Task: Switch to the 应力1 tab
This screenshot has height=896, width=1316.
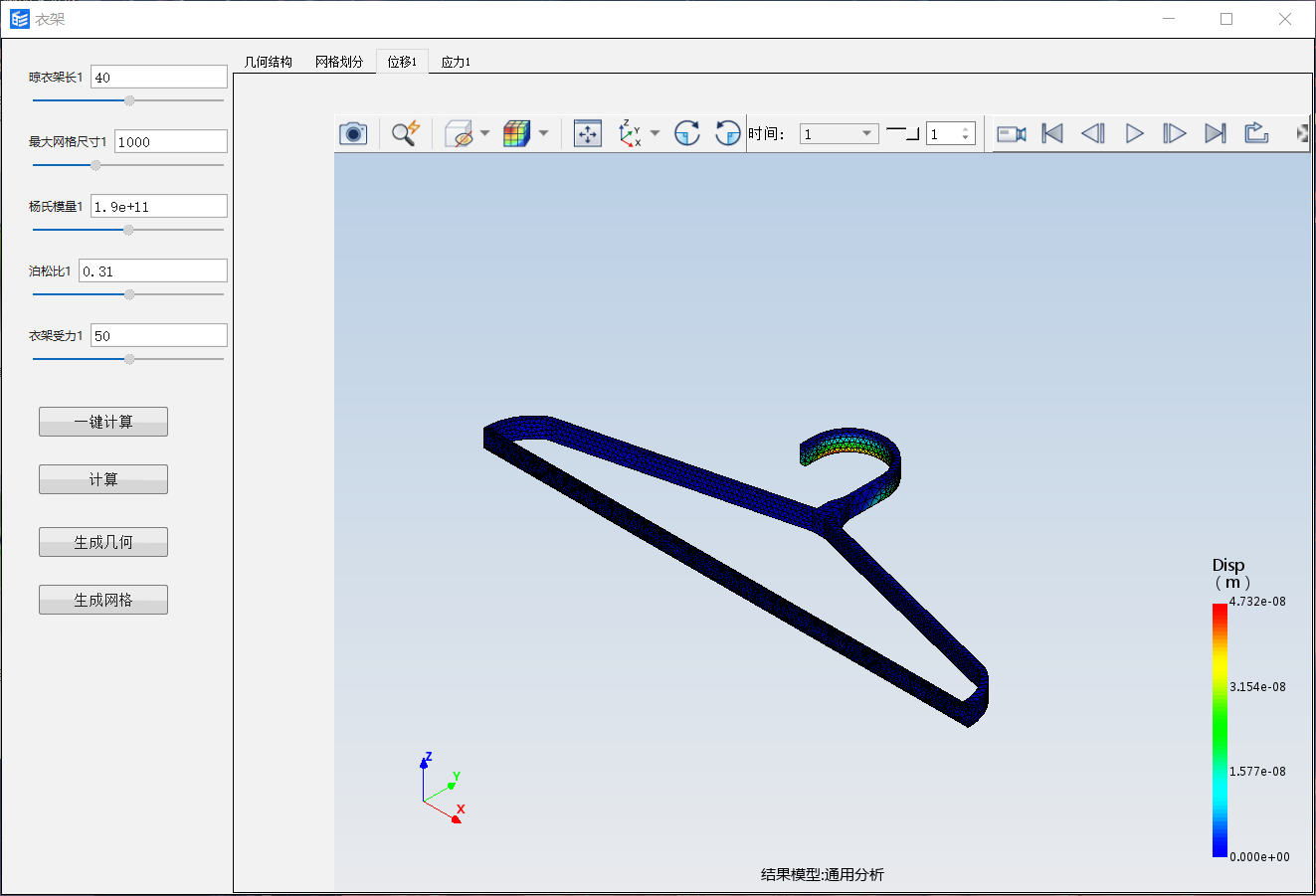Action: pyautogui.click(x=456, y=62)
